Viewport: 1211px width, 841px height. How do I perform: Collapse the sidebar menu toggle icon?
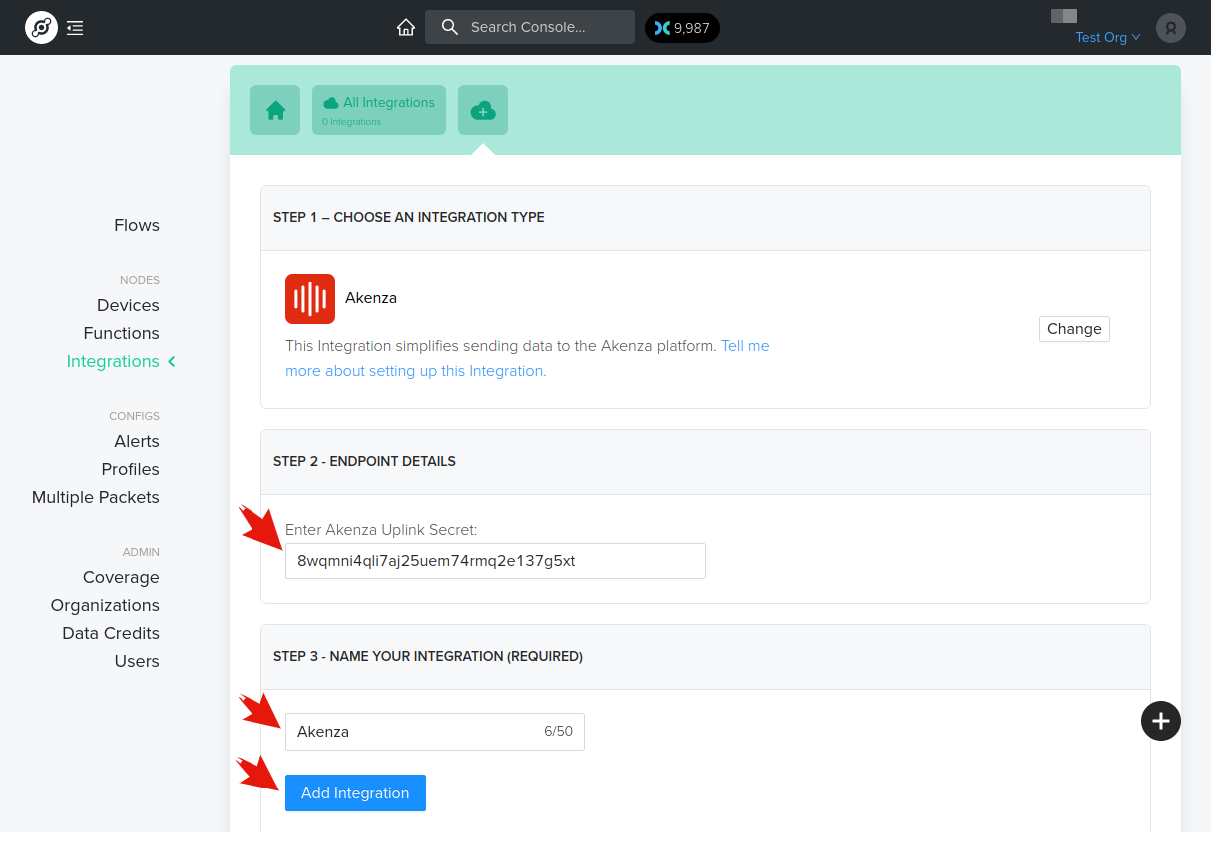(x=75, y=28)
